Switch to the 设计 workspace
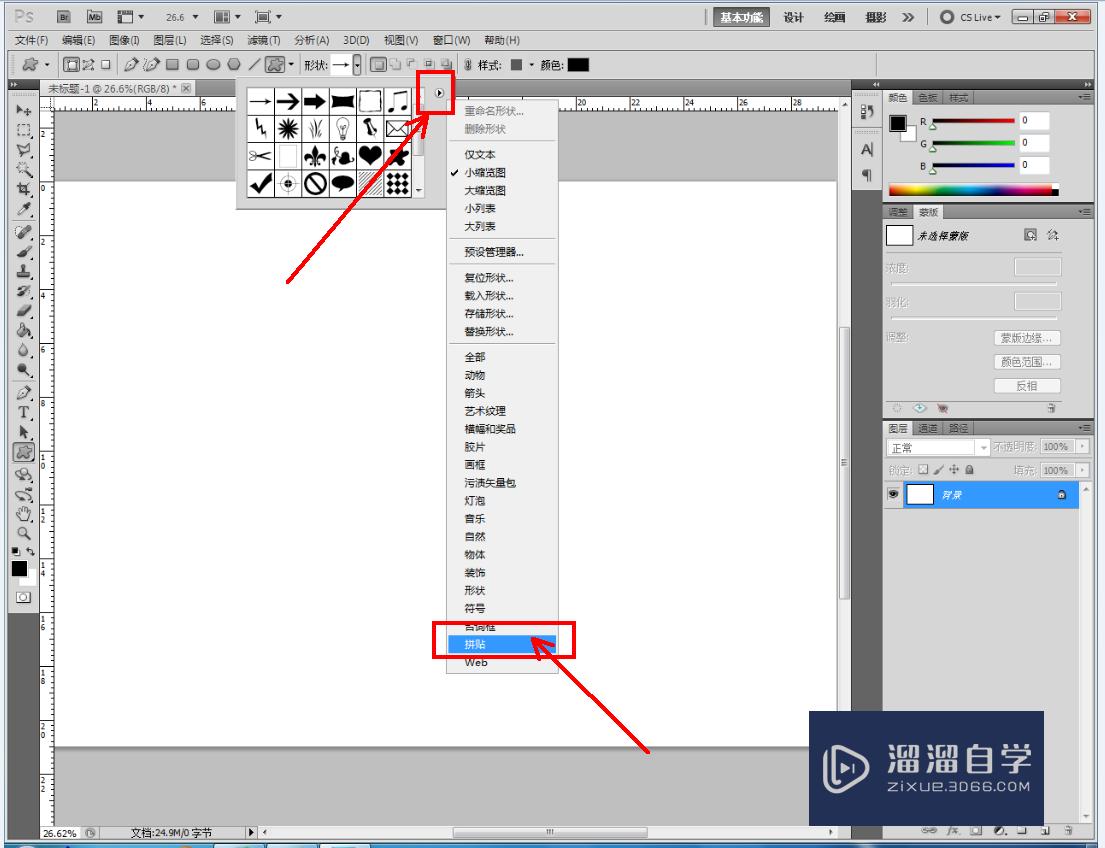 tap(794, 17)
